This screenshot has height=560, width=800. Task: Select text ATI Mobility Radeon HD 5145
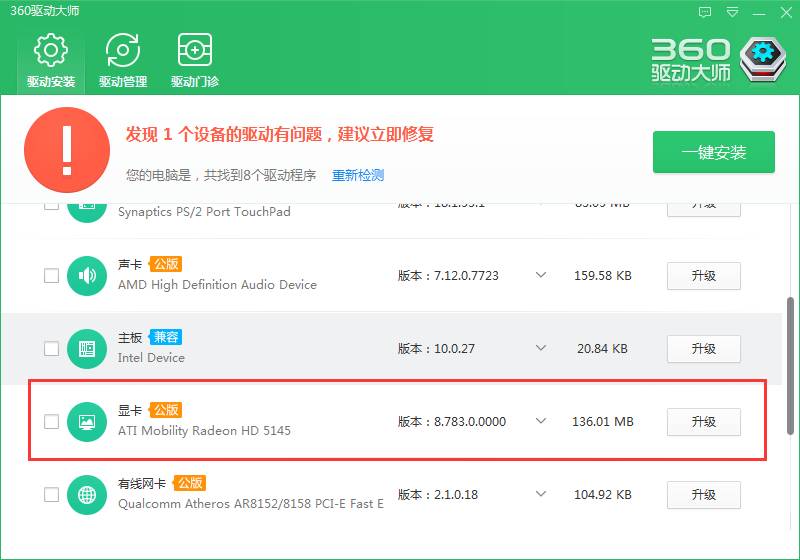[204, 431]
